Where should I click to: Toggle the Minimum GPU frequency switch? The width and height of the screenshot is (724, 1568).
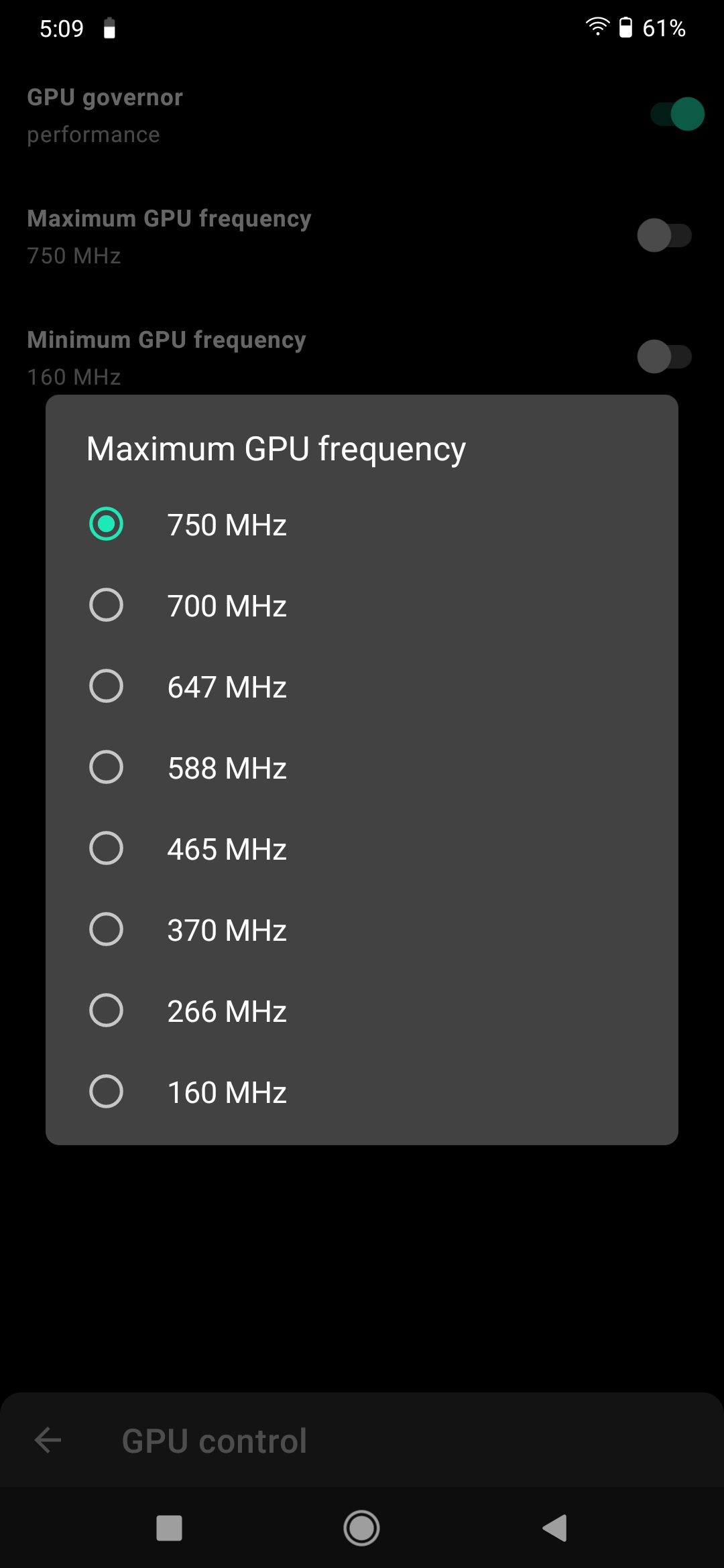pos(664,356)
